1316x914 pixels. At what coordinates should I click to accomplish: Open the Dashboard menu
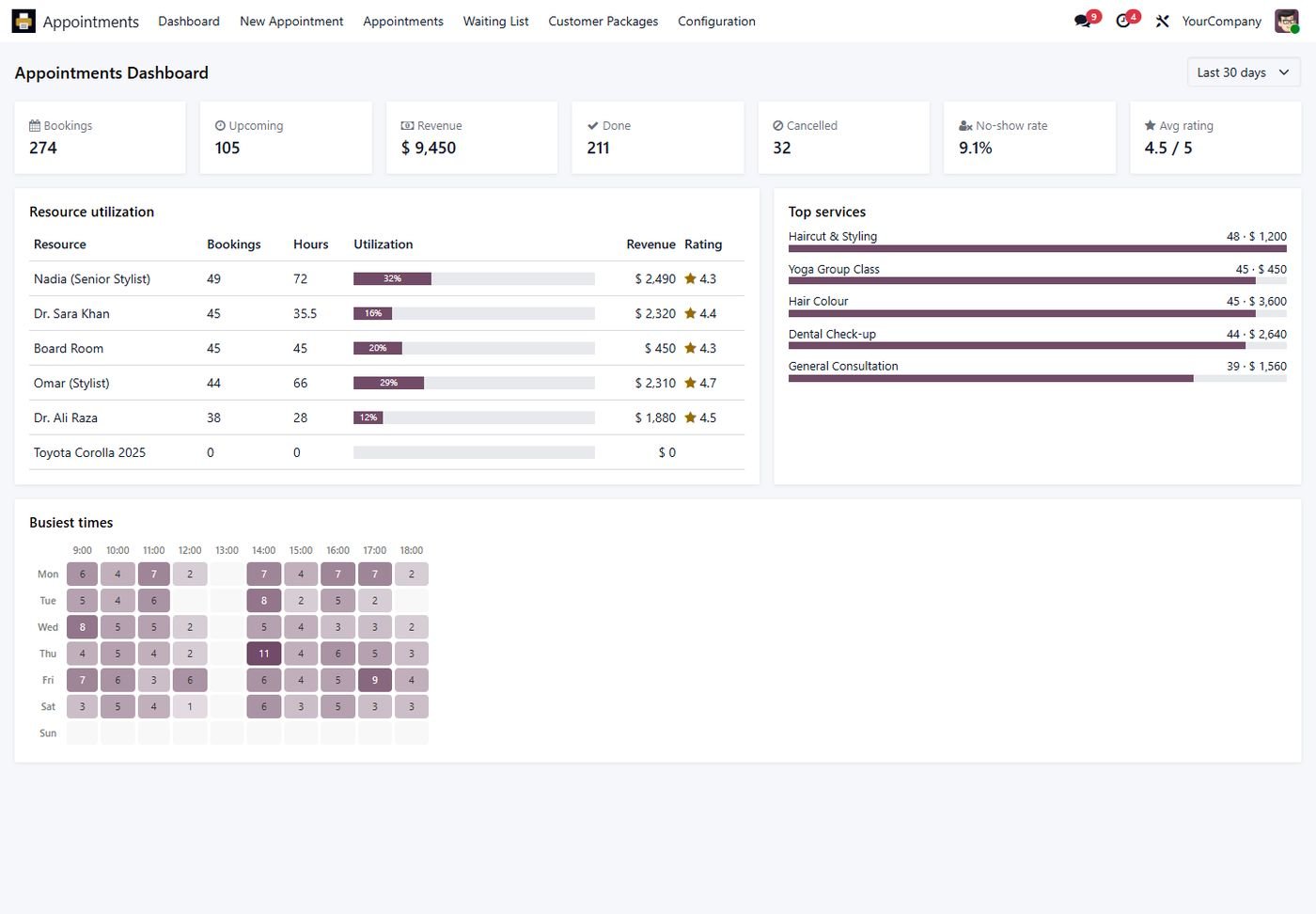[189, 21]
